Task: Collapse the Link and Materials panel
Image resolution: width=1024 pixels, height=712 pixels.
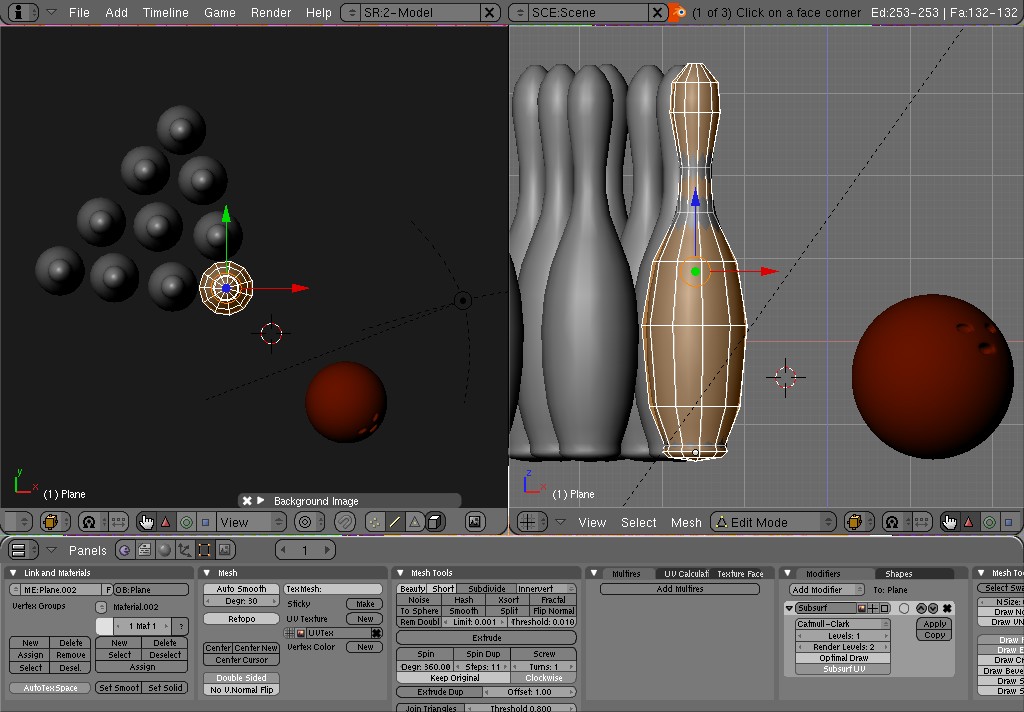Action: coord(13,573)
